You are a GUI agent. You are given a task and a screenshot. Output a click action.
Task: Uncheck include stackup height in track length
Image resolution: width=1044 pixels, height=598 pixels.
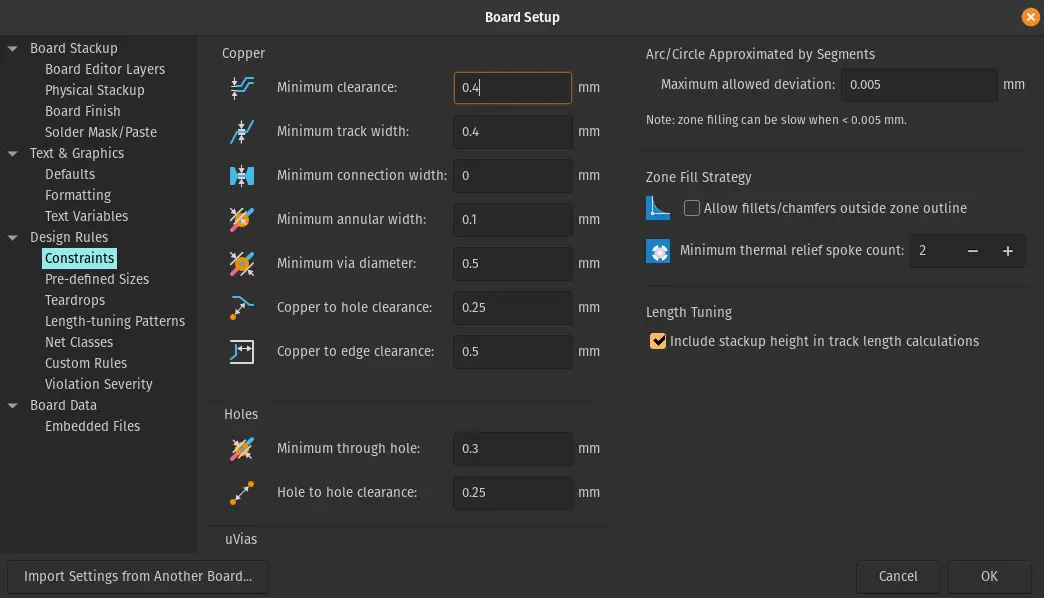[658, 341]
